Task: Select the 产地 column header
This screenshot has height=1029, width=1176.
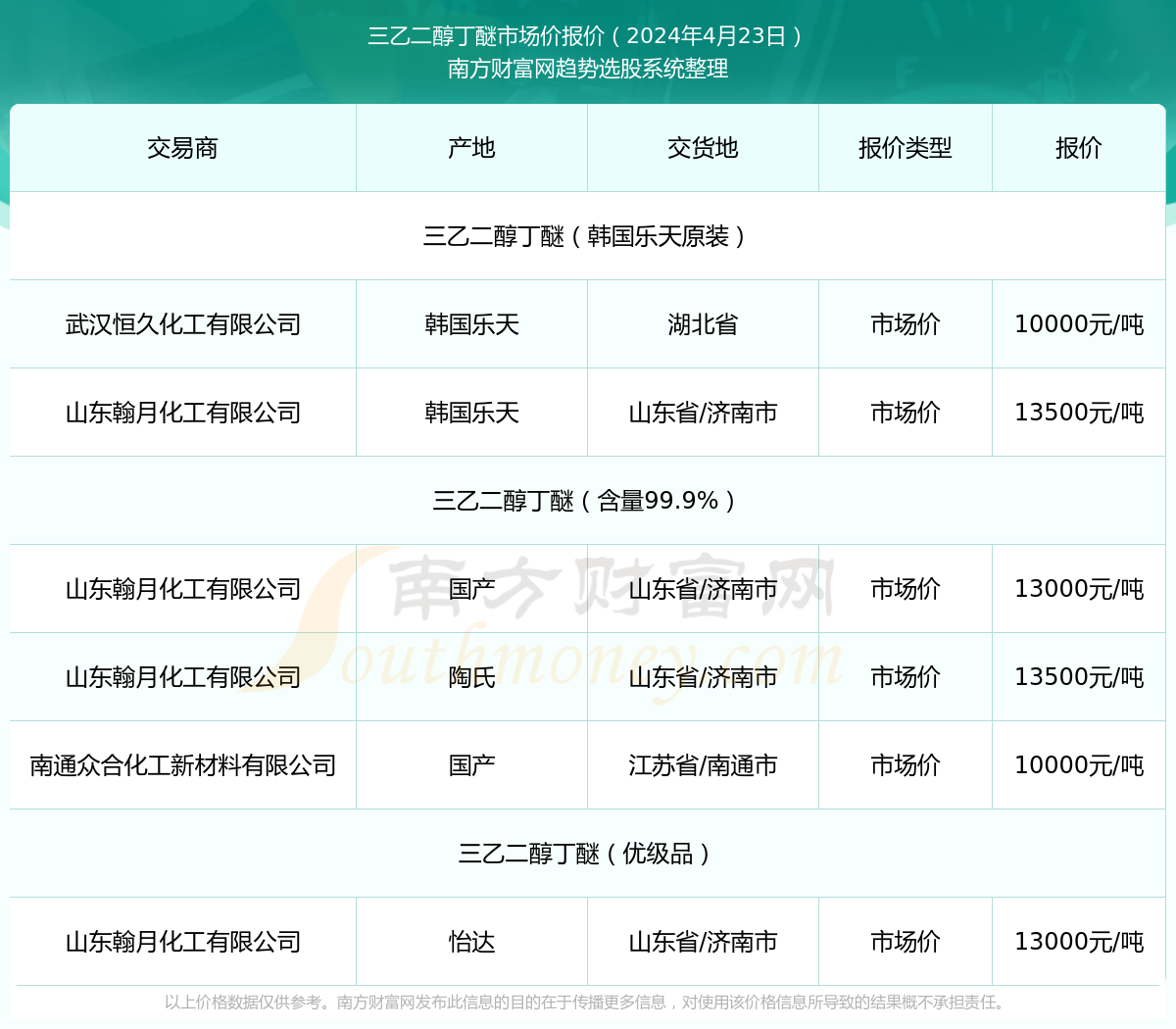Action: coord(471,148)
